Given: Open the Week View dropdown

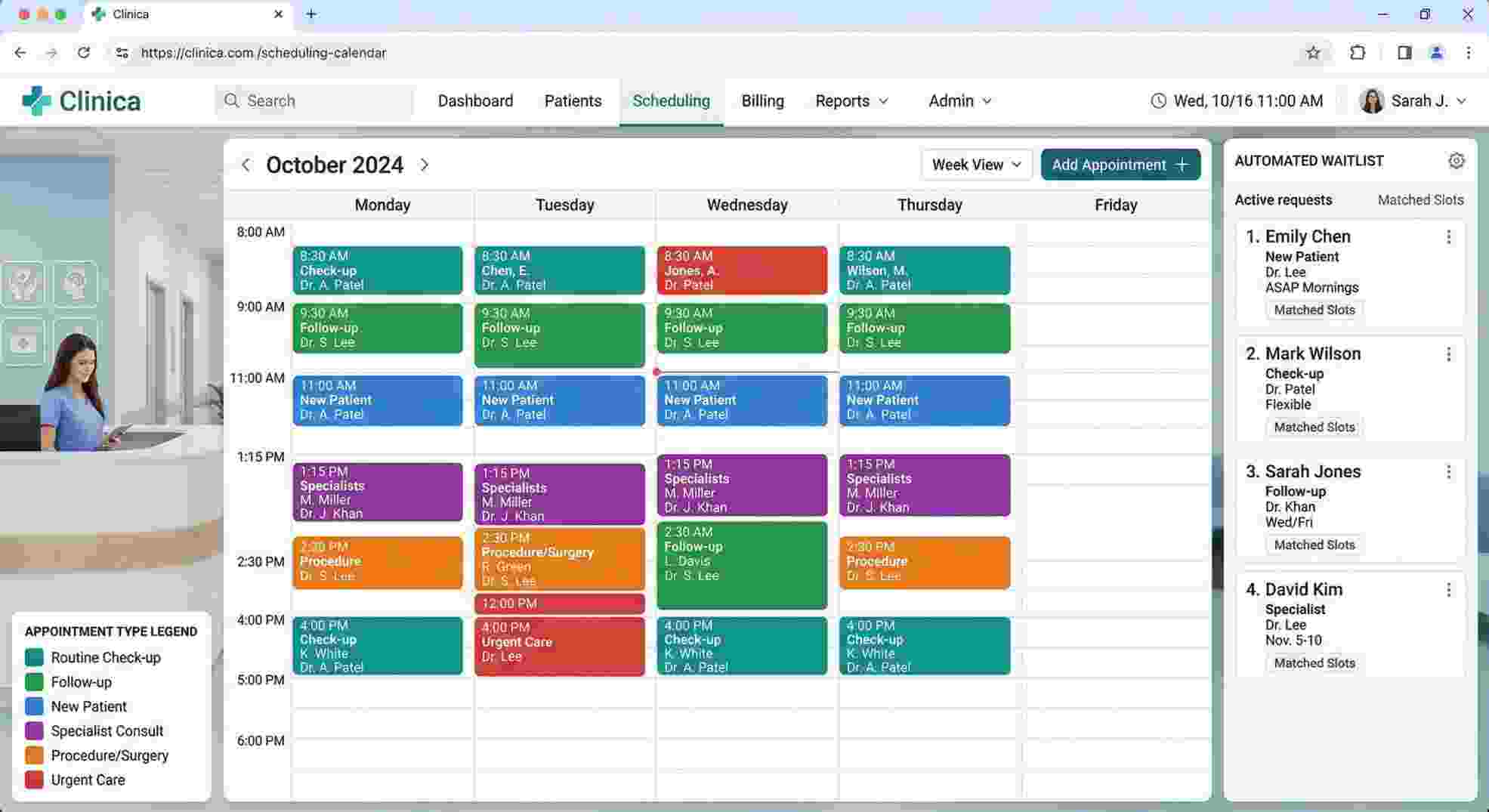Looking at the screenshot, I should pos(976,165).
